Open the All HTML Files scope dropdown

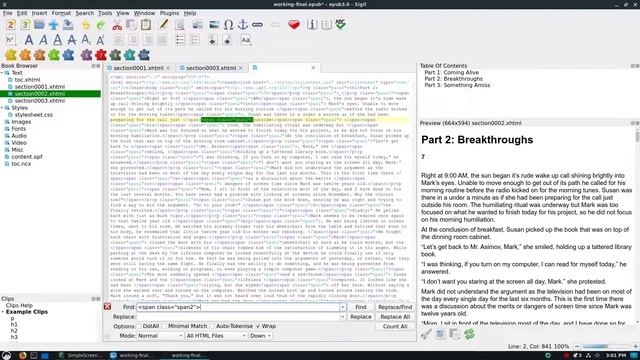(216, 336)
